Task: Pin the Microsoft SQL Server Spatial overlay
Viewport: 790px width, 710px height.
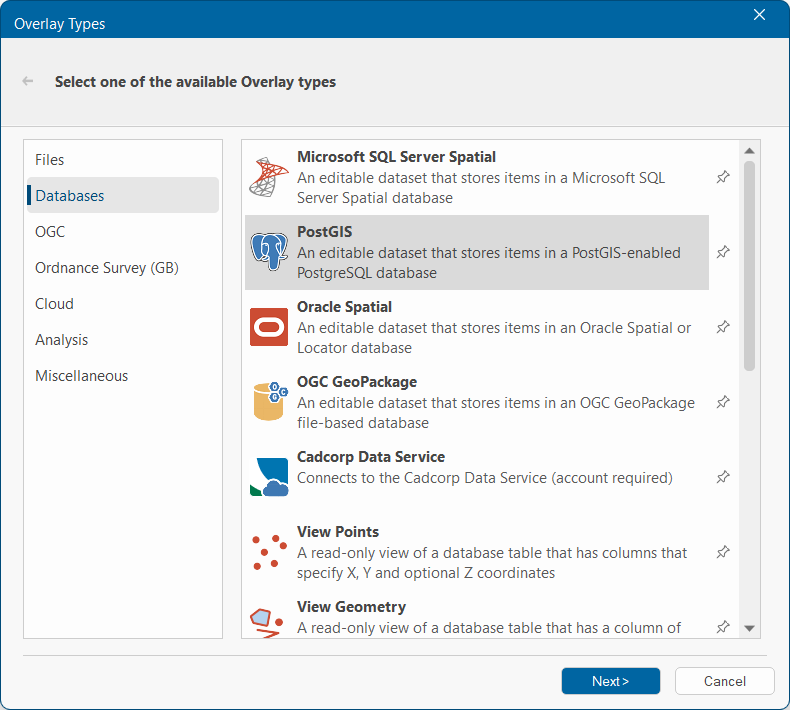Action: 723,177
